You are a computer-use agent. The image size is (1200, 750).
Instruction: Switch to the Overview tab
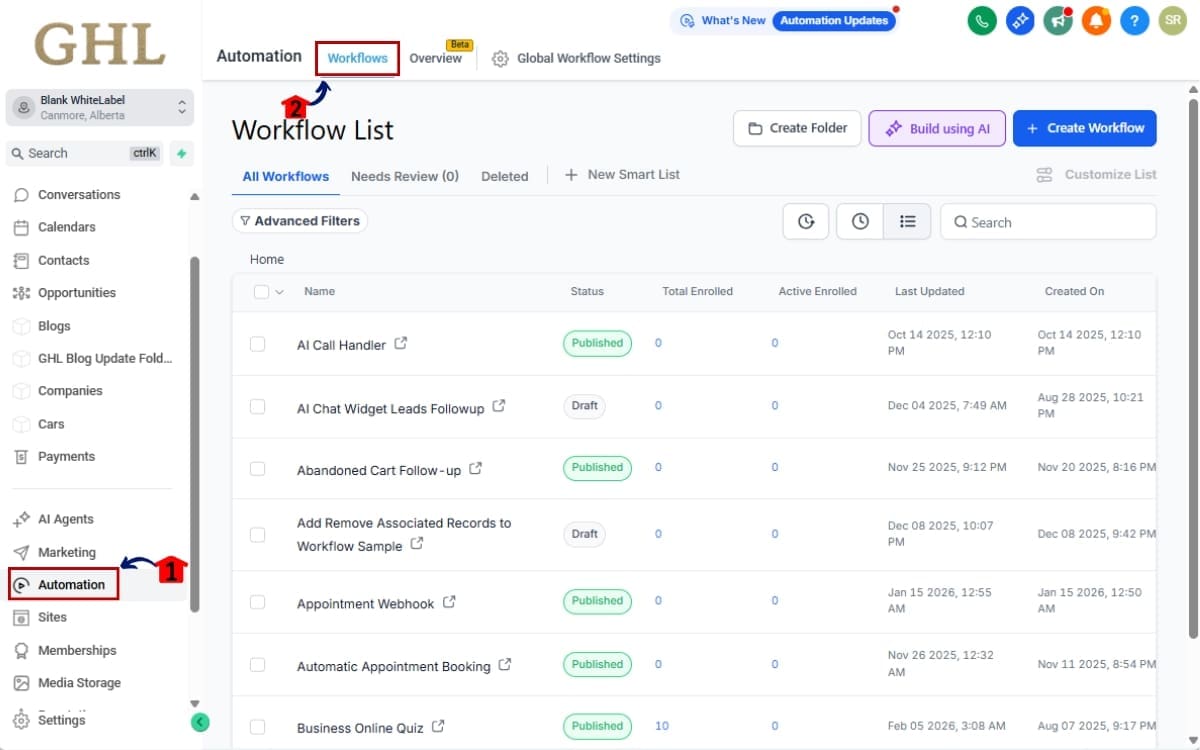435,59
